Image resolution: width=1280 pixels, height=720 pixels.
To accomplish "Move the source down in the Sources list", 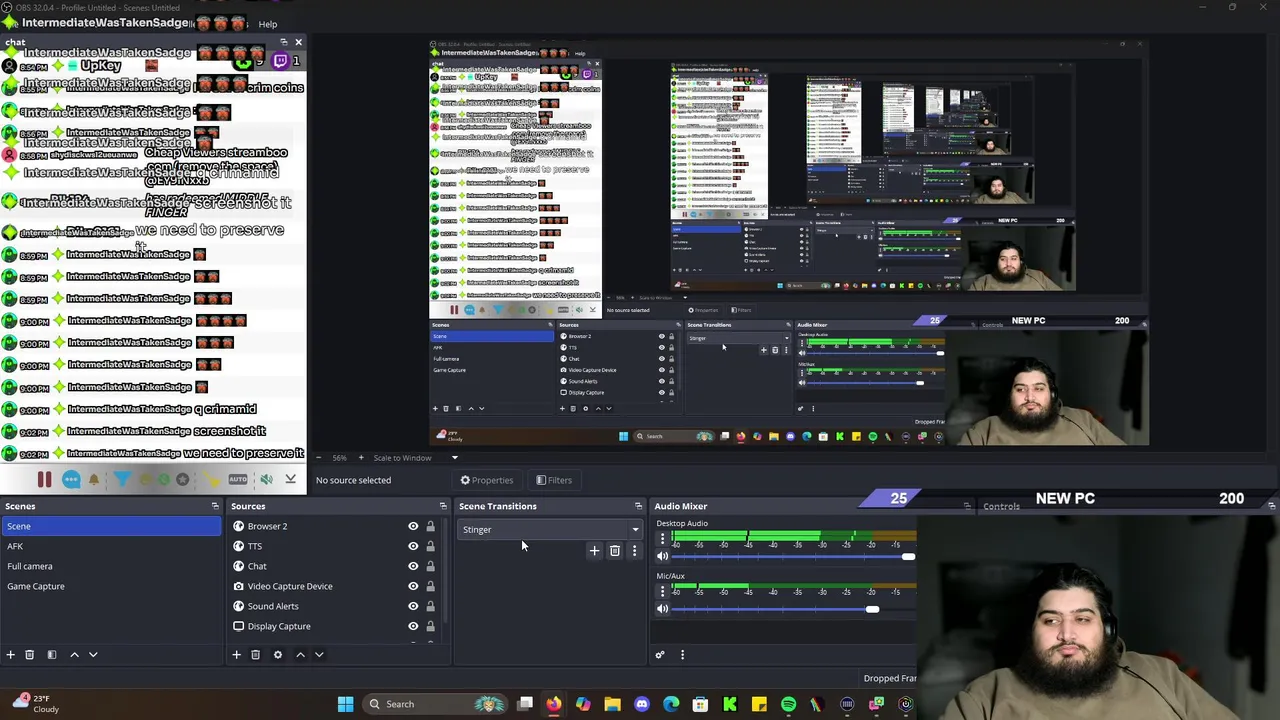I will click(x=319, y=655).
